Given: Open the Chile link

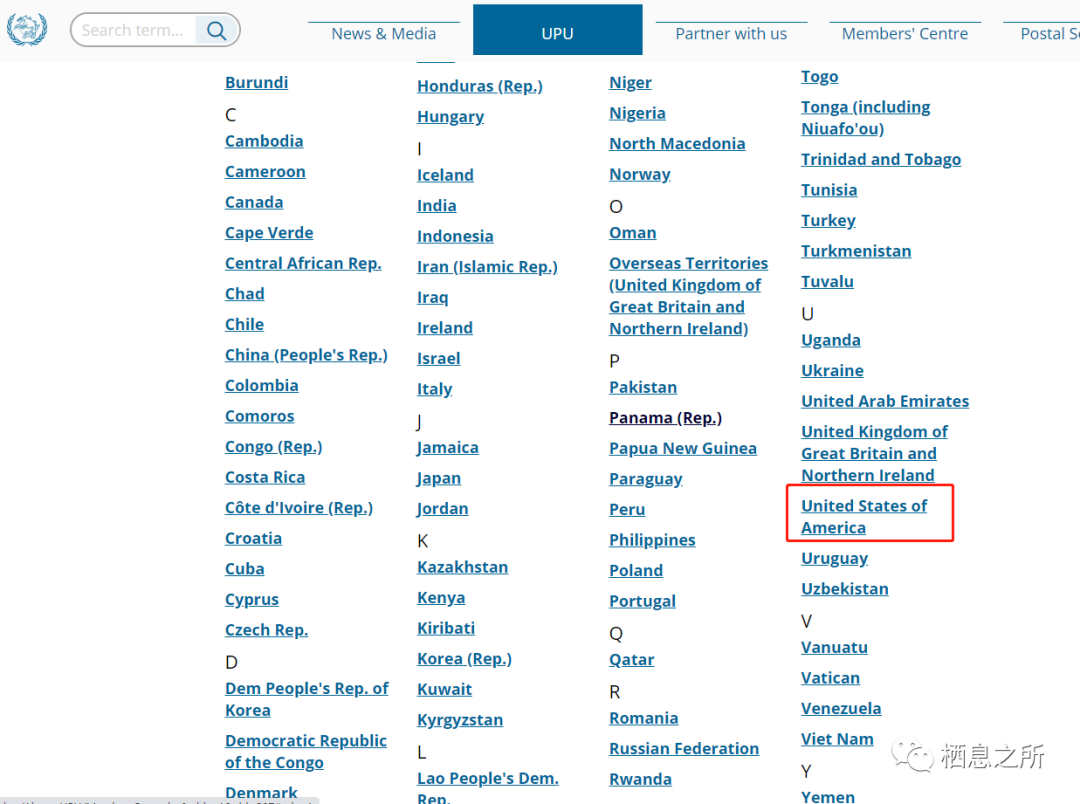Looking at the screenshot, I should 245,324.
